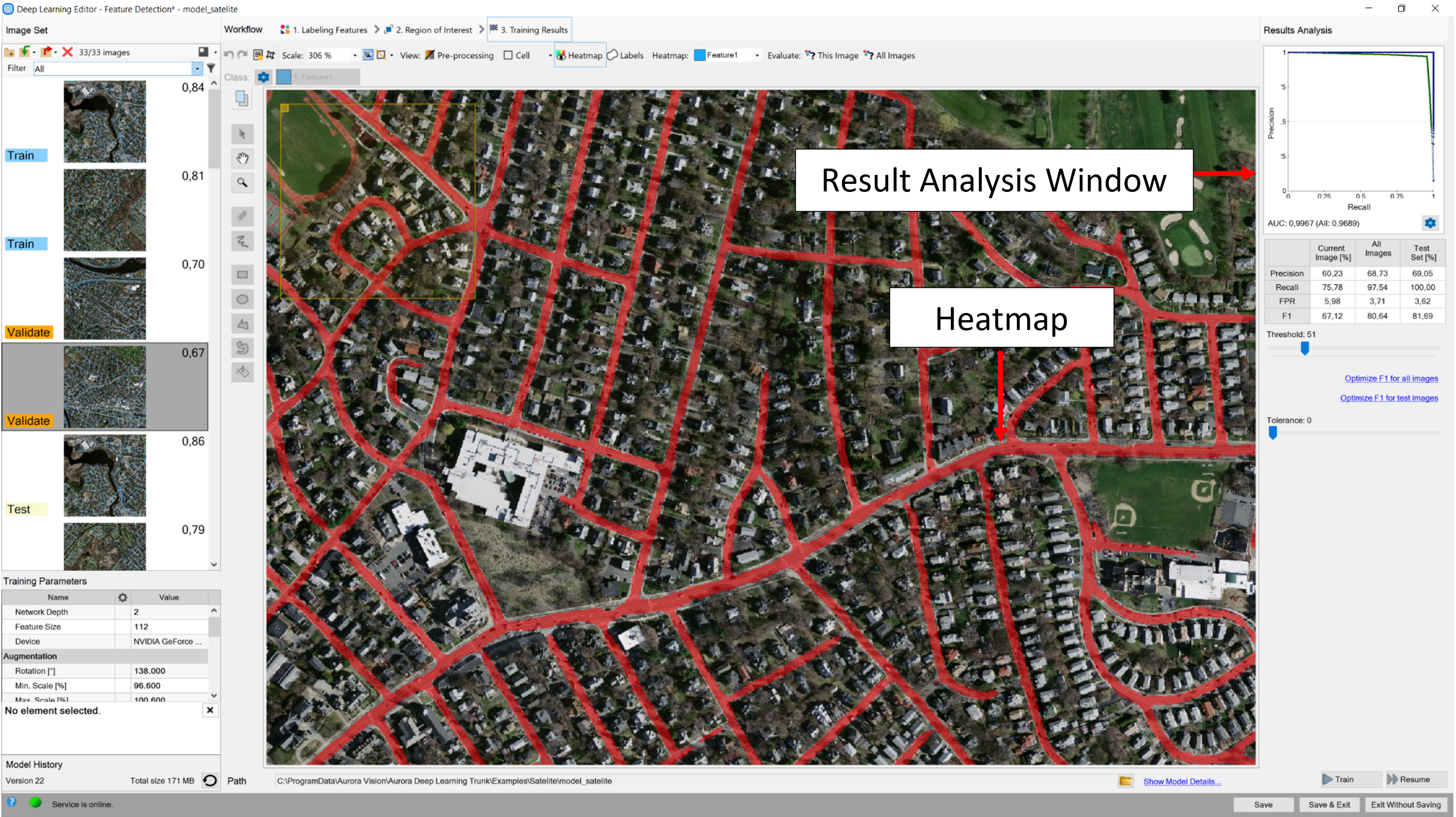This screenshot has height=817, width=1456.
Task: Expand the Scale percentage dropdown
Action: click(x=354, y=55)
